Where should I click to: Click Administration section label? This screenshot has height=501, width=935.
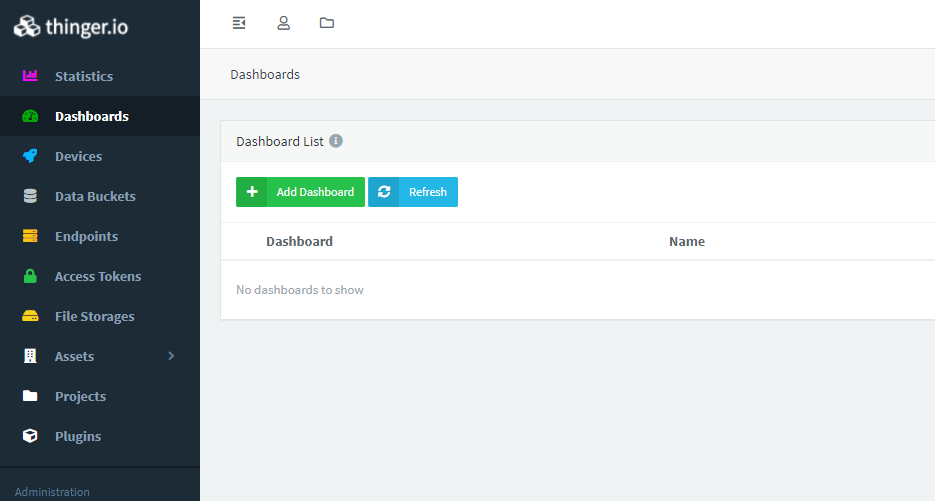(x=52, y=491)
